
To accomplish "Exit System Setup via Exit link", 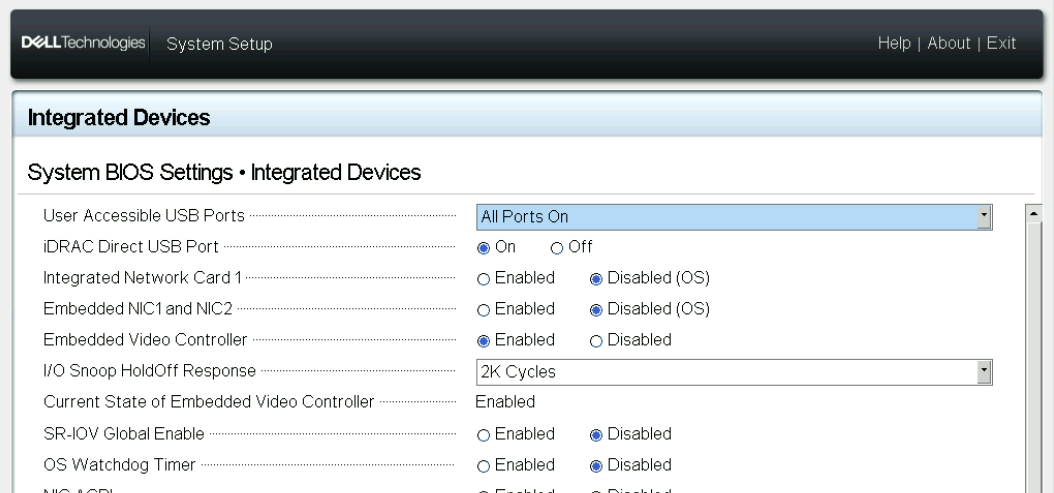I will [1002, 43].
